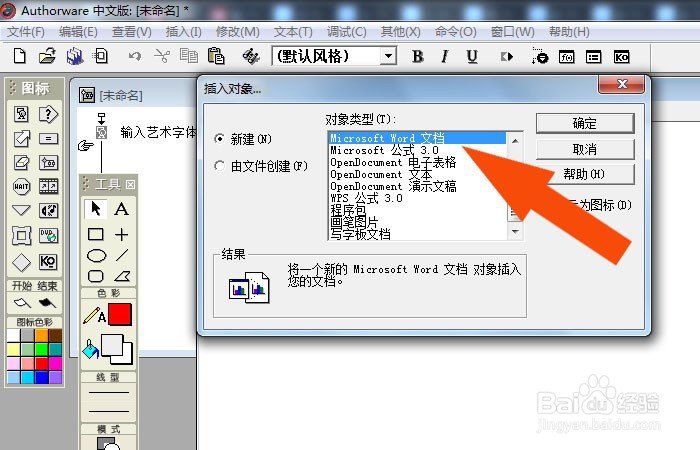Screen dimensions: 700x450
Task: Click the New file toolbar icon
Action: tap(20, 56)
